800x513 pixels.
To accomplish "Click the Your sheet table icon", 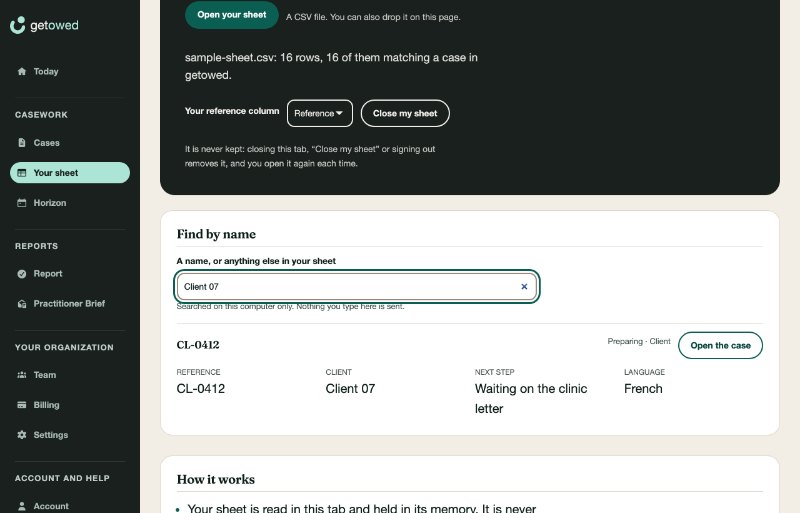I will [x=21, y=173].
